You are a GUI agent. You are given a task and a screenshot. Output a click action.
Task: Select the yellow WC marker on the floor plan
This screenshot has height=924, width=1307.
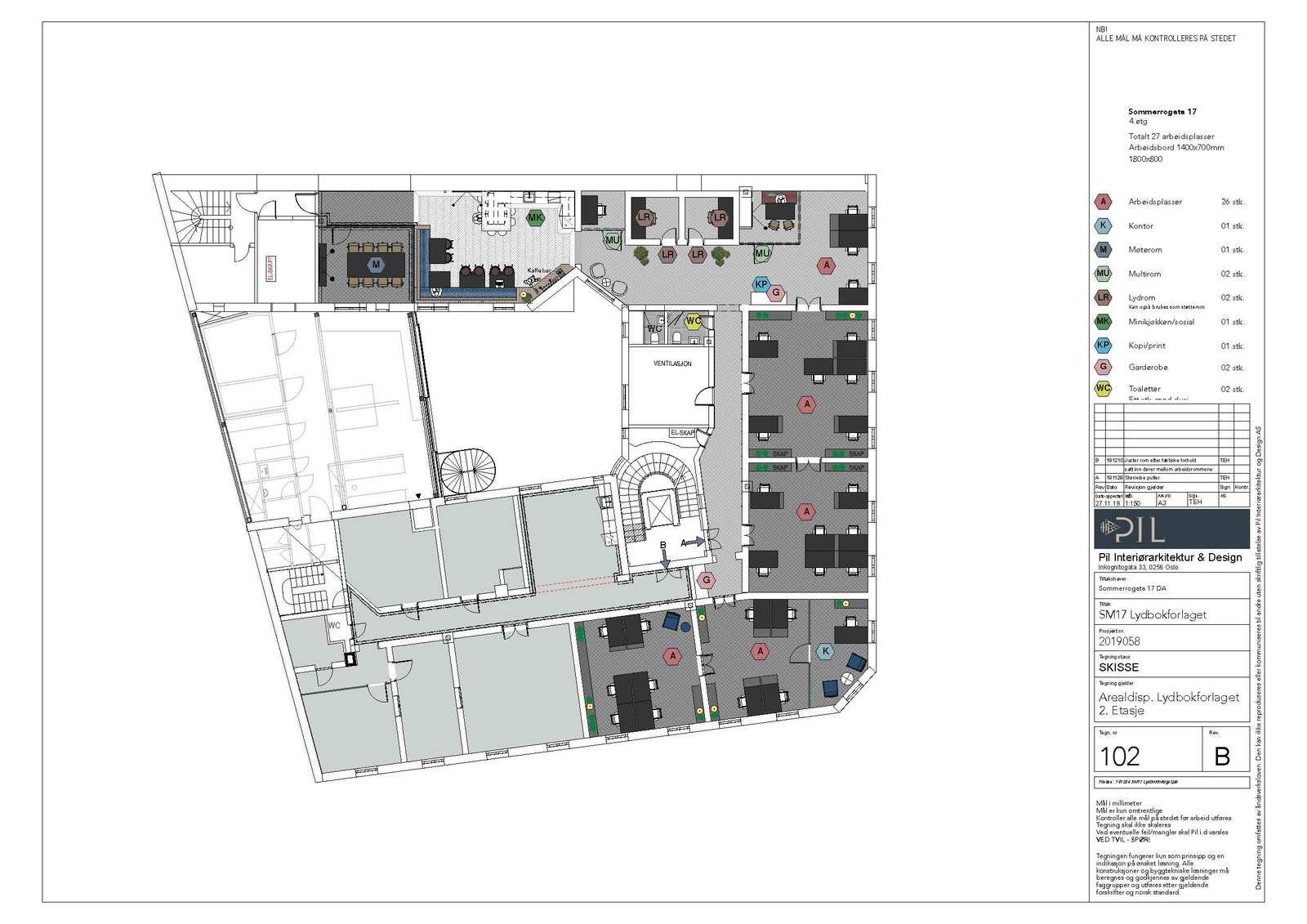click(693, 321)
